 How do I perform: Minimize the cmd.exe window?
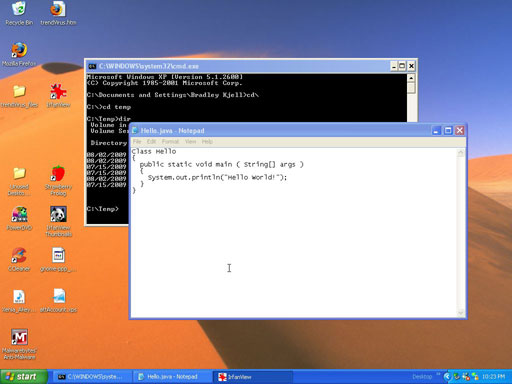tap(394, 66)
